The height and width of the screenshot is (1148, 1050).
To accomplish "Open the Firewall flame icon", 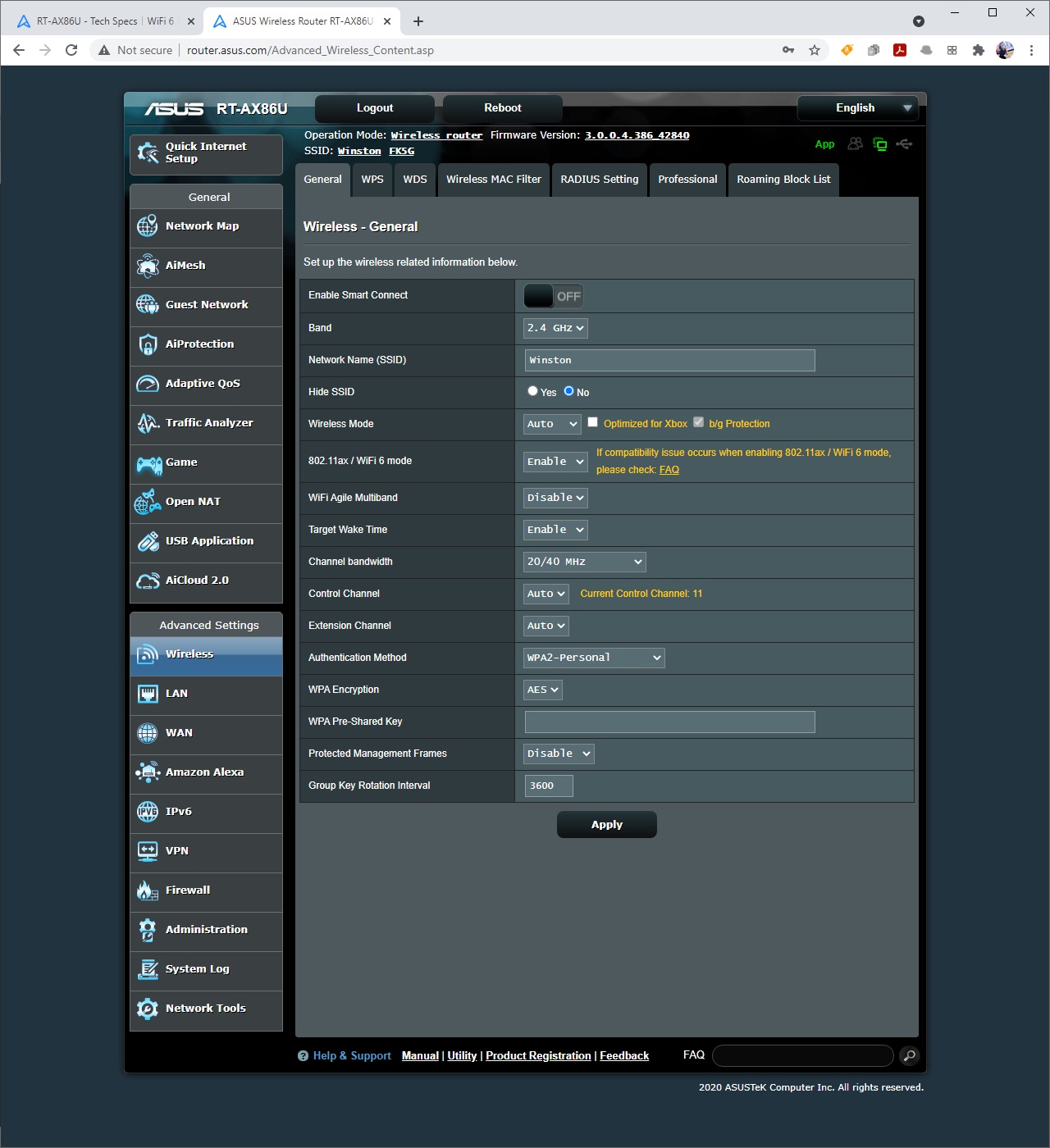I will pyautogui.click(x=148, y=891).
